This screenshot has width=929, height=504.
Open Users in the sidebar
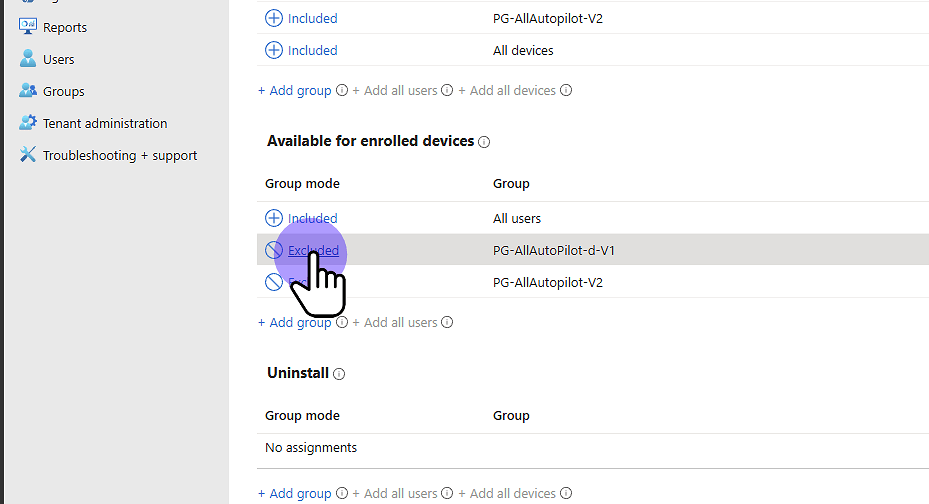[58, 59]
